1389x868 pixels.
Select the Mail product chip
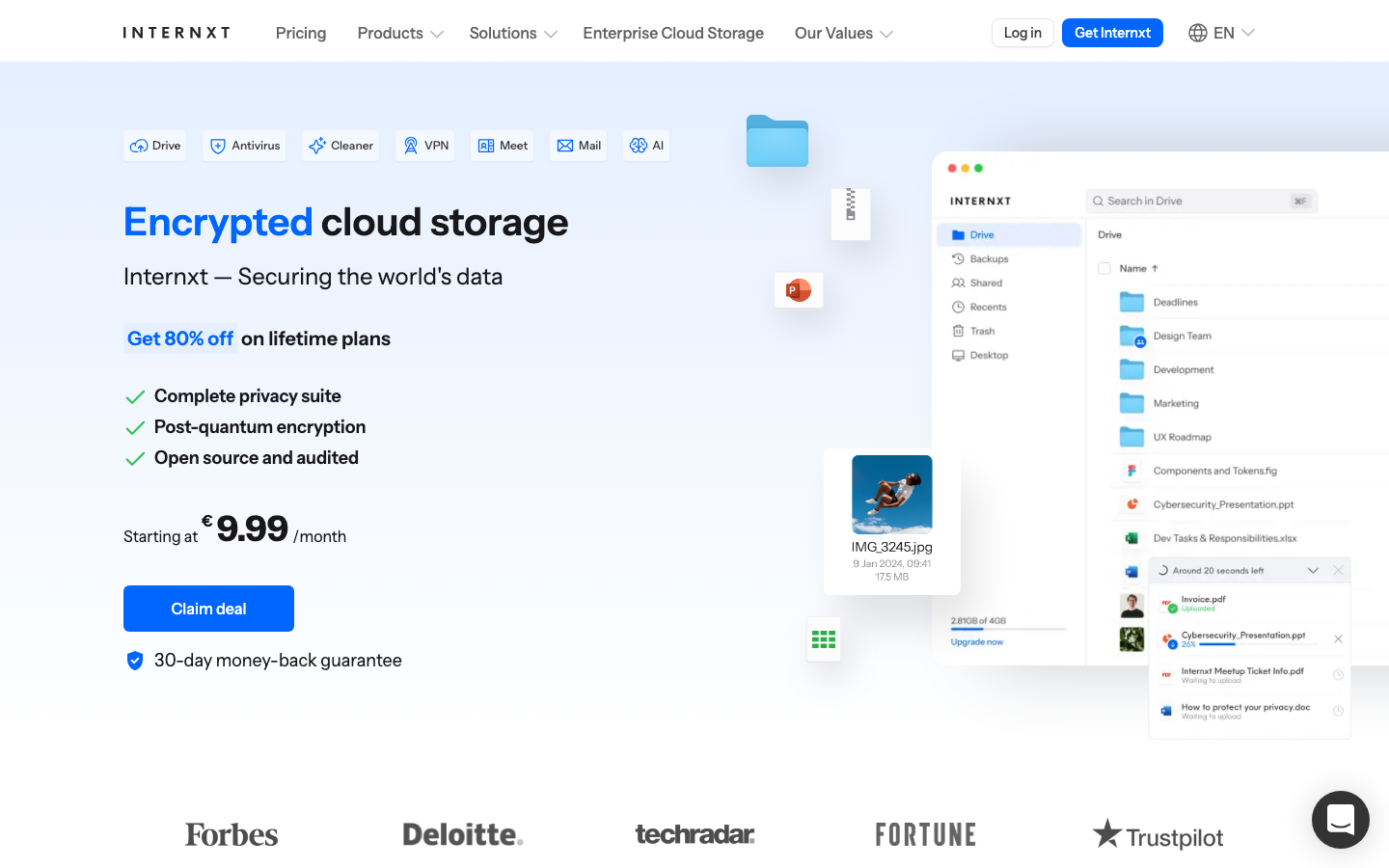[579, 146]
